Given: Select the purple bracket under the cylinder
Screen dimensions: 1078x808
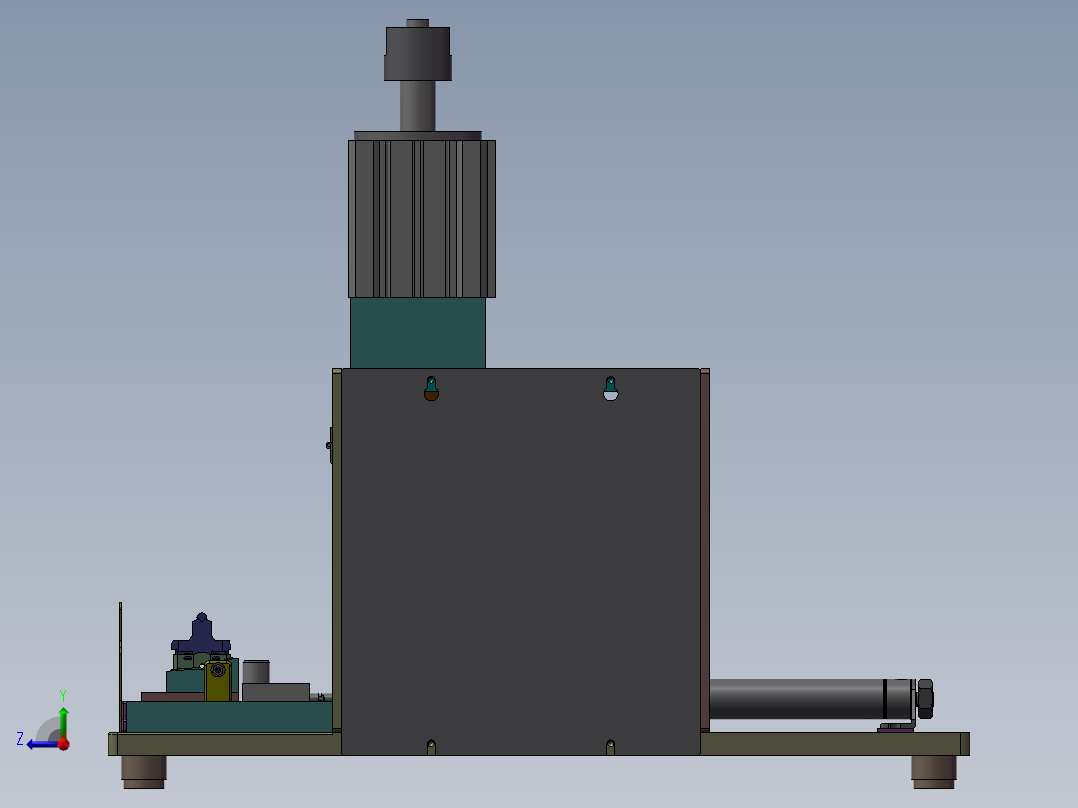Looking at the screenshot, I should pyautogui.click(x=896, y=728).
